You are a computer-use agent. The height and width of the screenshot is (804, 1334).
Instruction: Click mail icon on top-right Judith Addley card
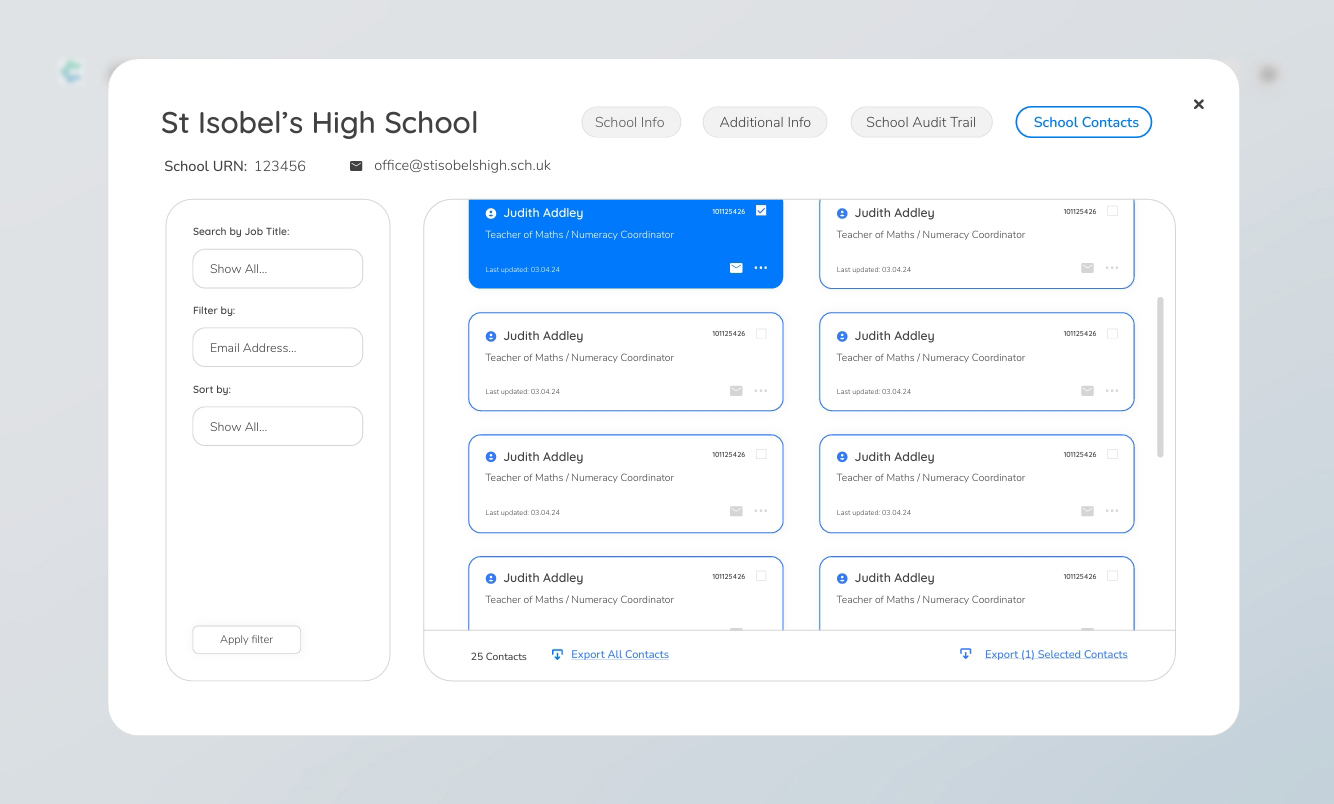1087,268
